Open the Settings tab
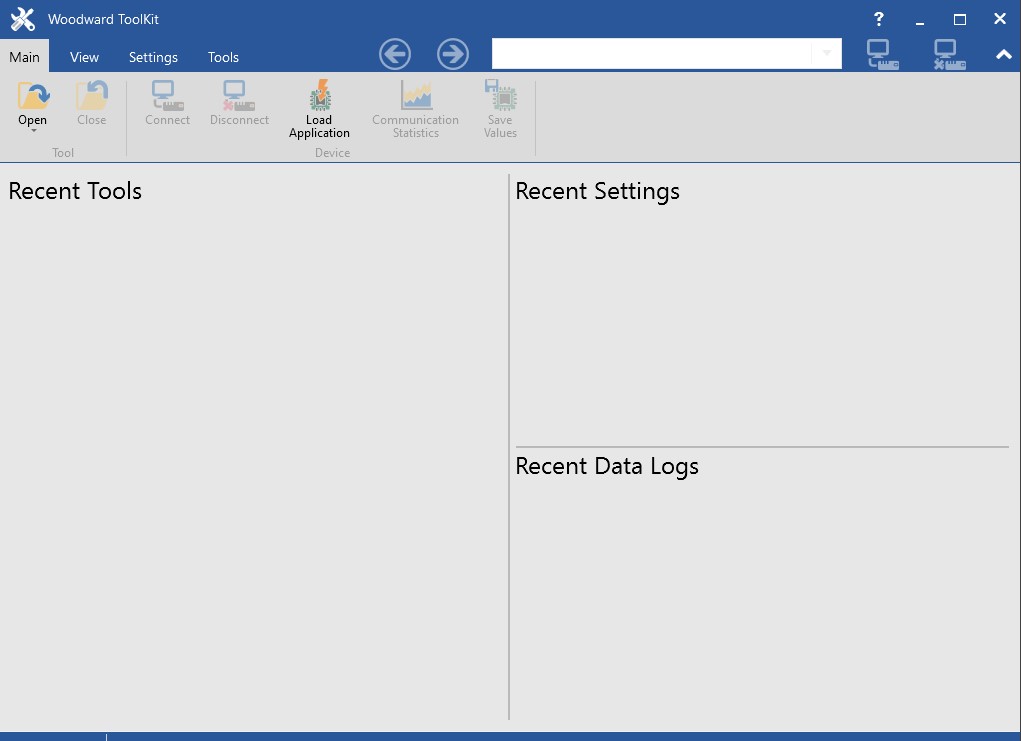Image resolution: width=1021 pixels, height=741 pixels. (153, 57)
